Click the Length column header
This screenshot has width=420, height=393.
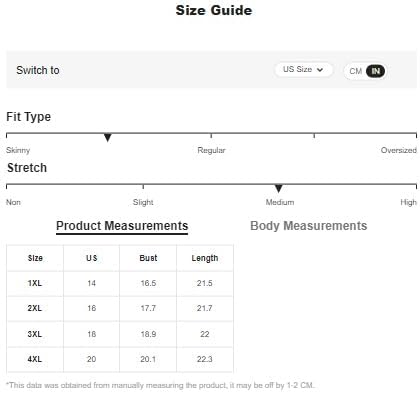pyautogui.click(x=205, y=258)
